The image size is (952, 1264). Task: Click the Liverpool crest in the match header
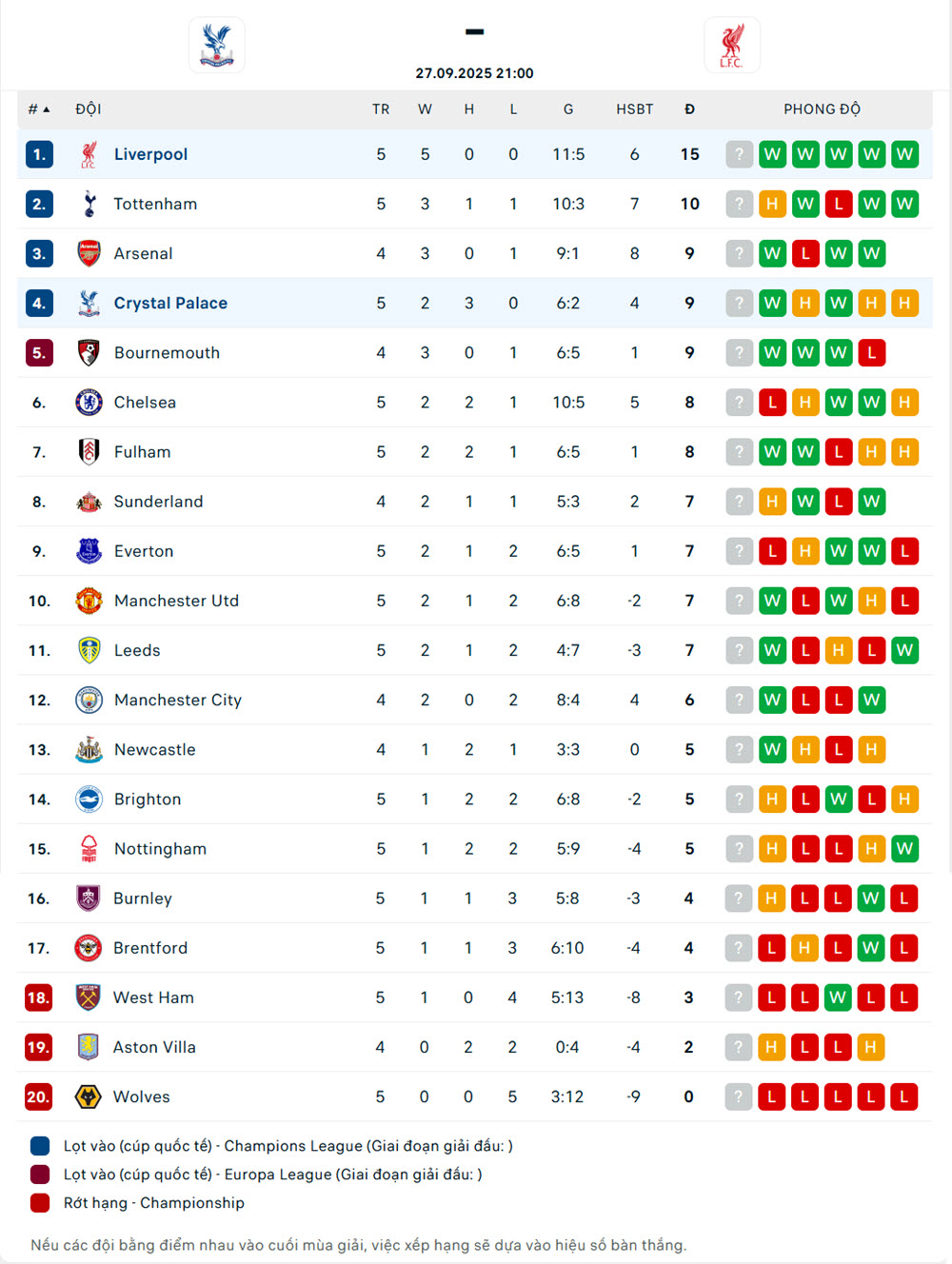pyautogui.click(x=731, y=45)
